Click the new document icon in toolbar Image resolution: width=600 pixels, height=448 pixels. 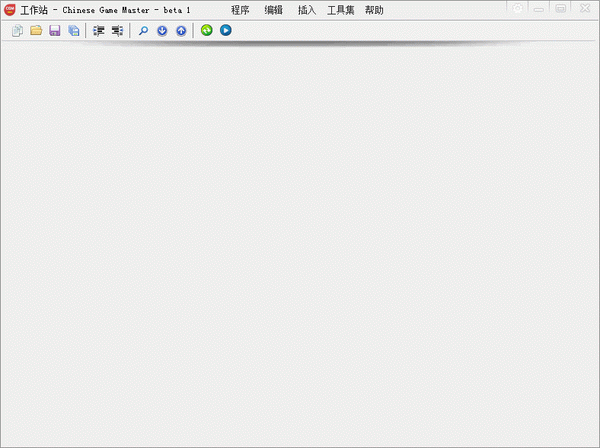point(17,31)
